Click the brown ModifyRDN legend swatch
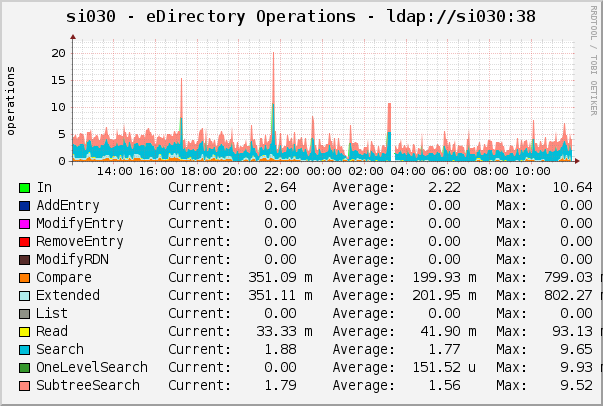The image size is (603, 406). [x=24, y=260]
